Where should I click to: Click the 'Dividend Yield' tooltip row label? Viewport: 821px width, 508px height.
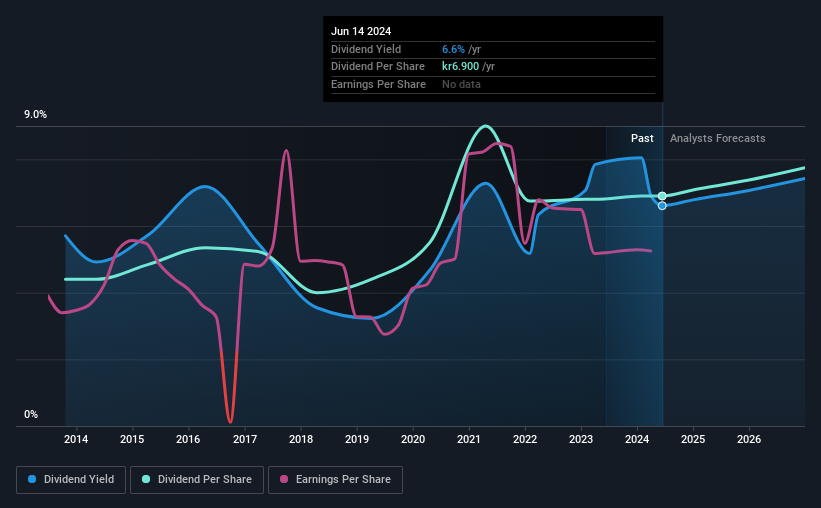(x=366, y=49)
